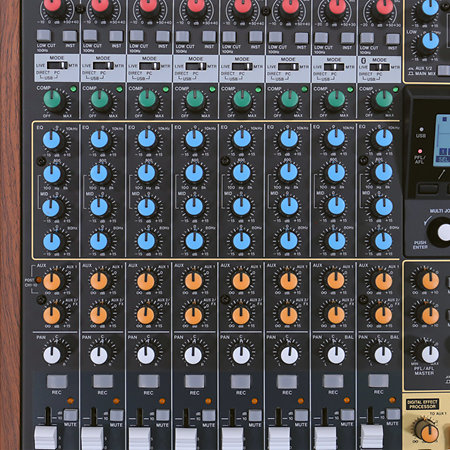450x450 pixels.
Task: Switch the MODE selector on the third channel
Action: 150,66
